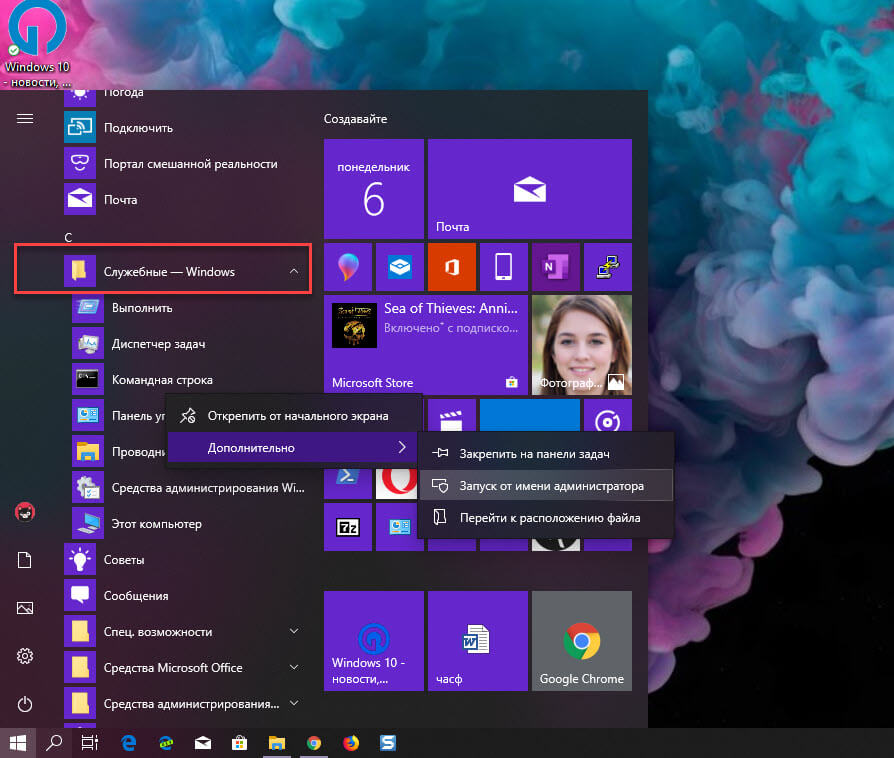
Task: Open the Фотограф... photo tile
Action: pyautogui.click(x=582, y=344)
